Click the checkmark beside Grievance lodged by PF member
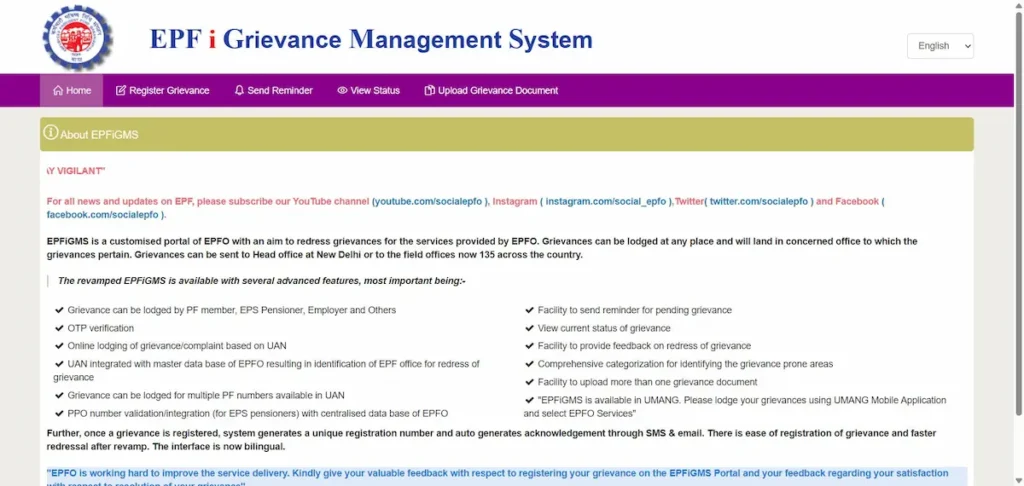 [x=59, y=310]
